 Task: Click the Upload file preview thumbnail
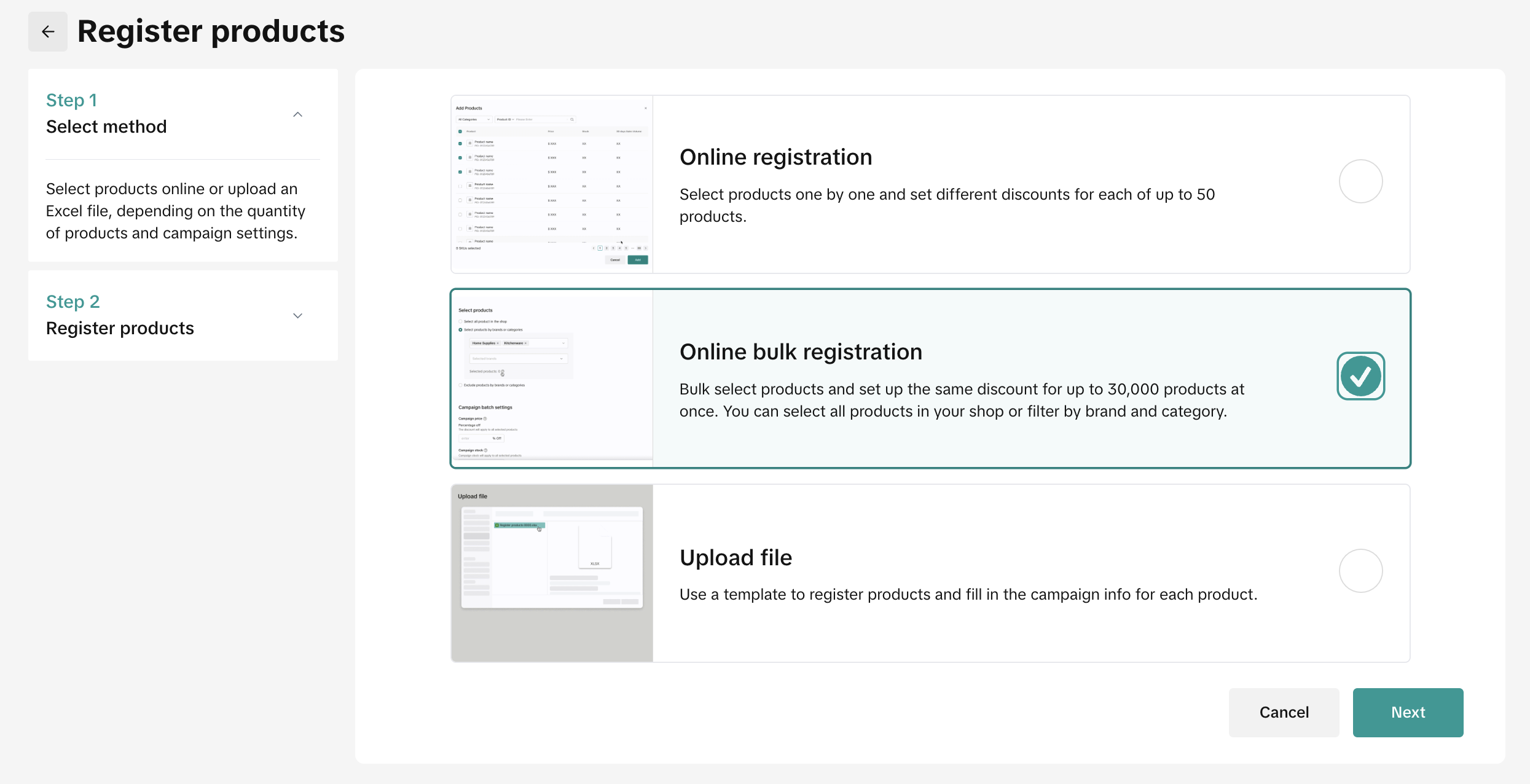pos(552,573)
